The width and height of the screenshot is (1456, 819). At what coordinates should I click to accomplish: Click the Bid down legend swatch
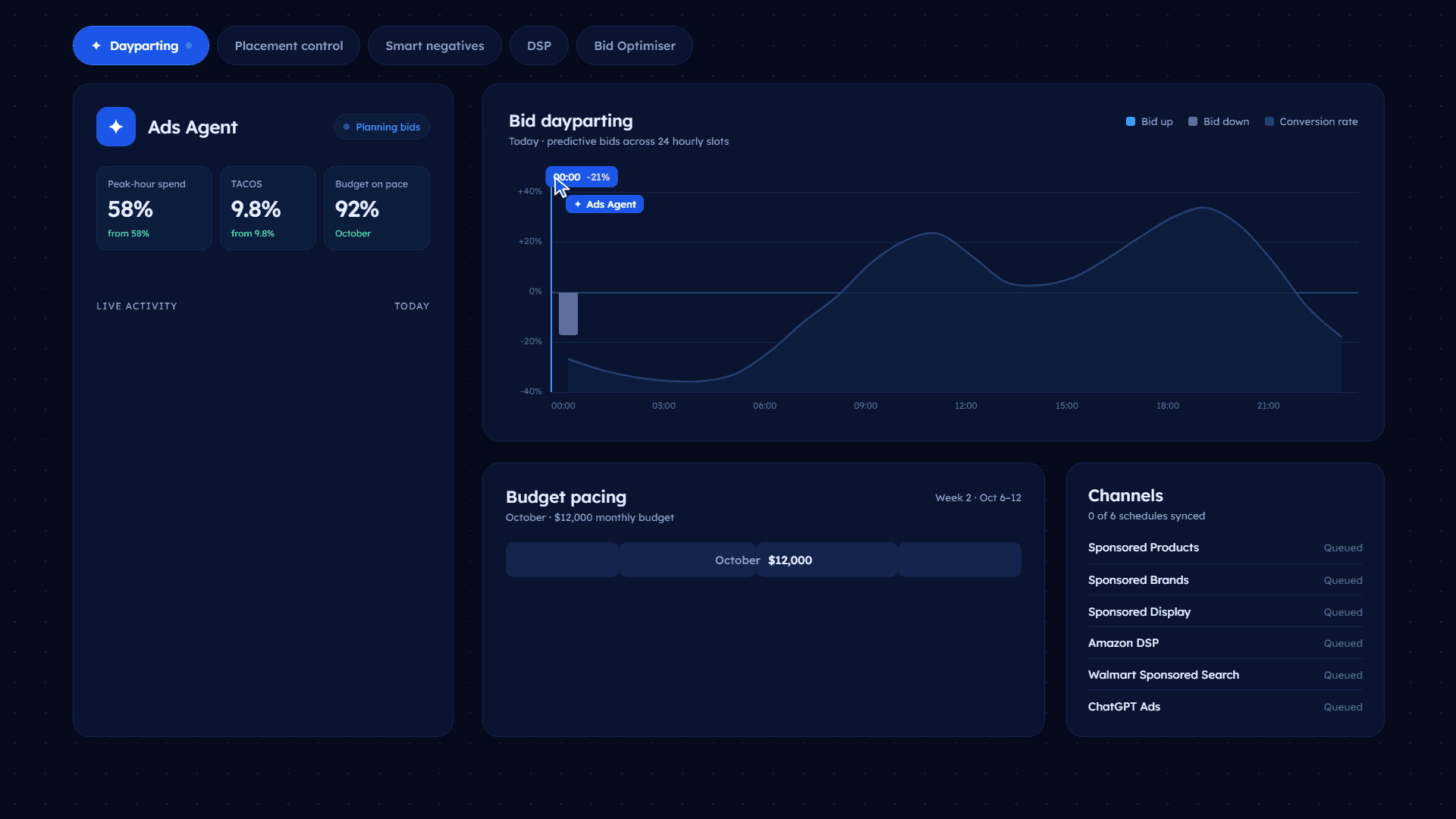click(1193, 121)
